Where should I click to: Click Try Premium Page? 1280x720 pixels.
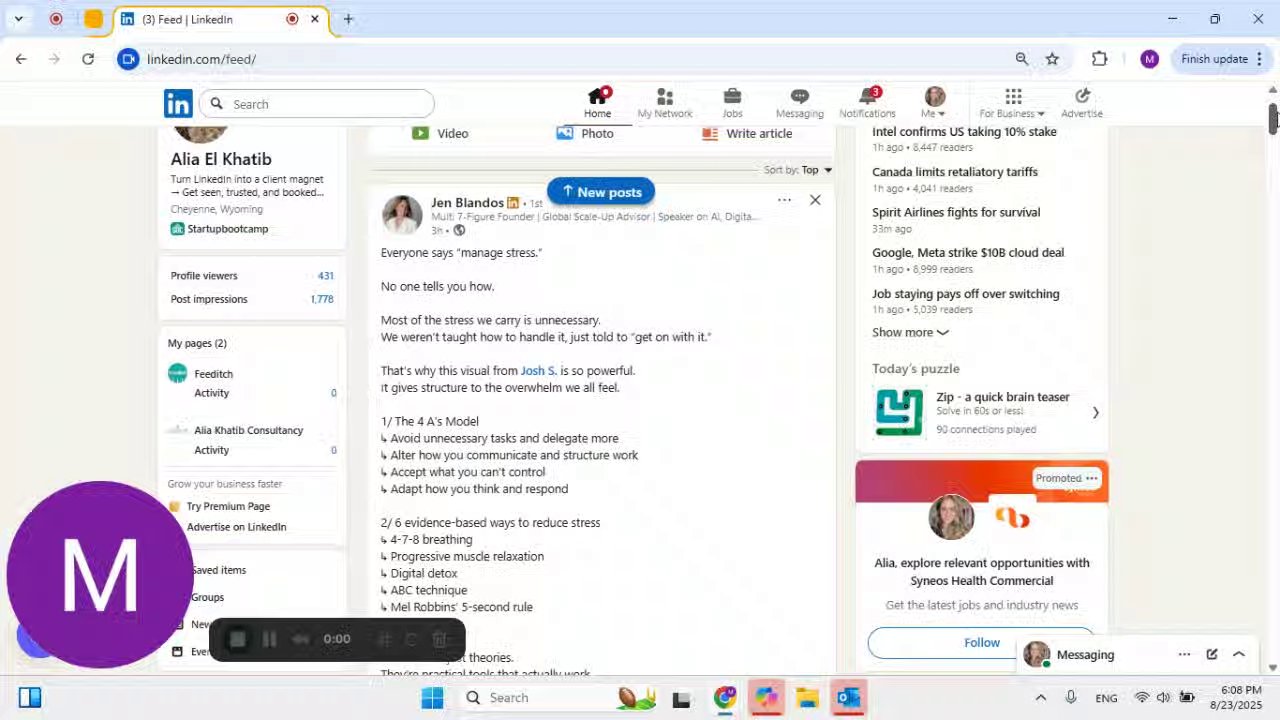click(x=228, y=506)
